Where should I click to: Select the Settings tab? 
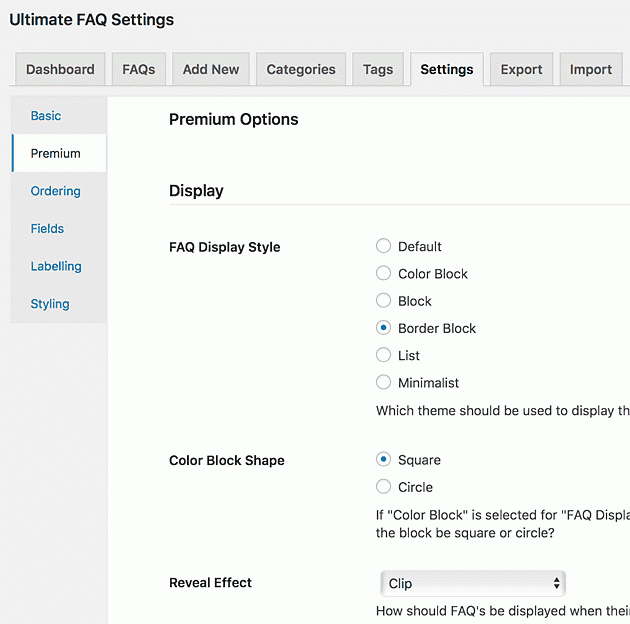click(447, 69)
